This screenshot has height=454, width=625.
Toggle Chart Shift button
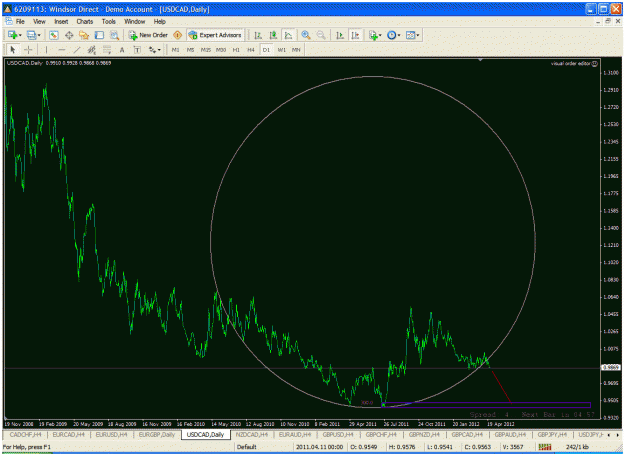click(355, 35)
